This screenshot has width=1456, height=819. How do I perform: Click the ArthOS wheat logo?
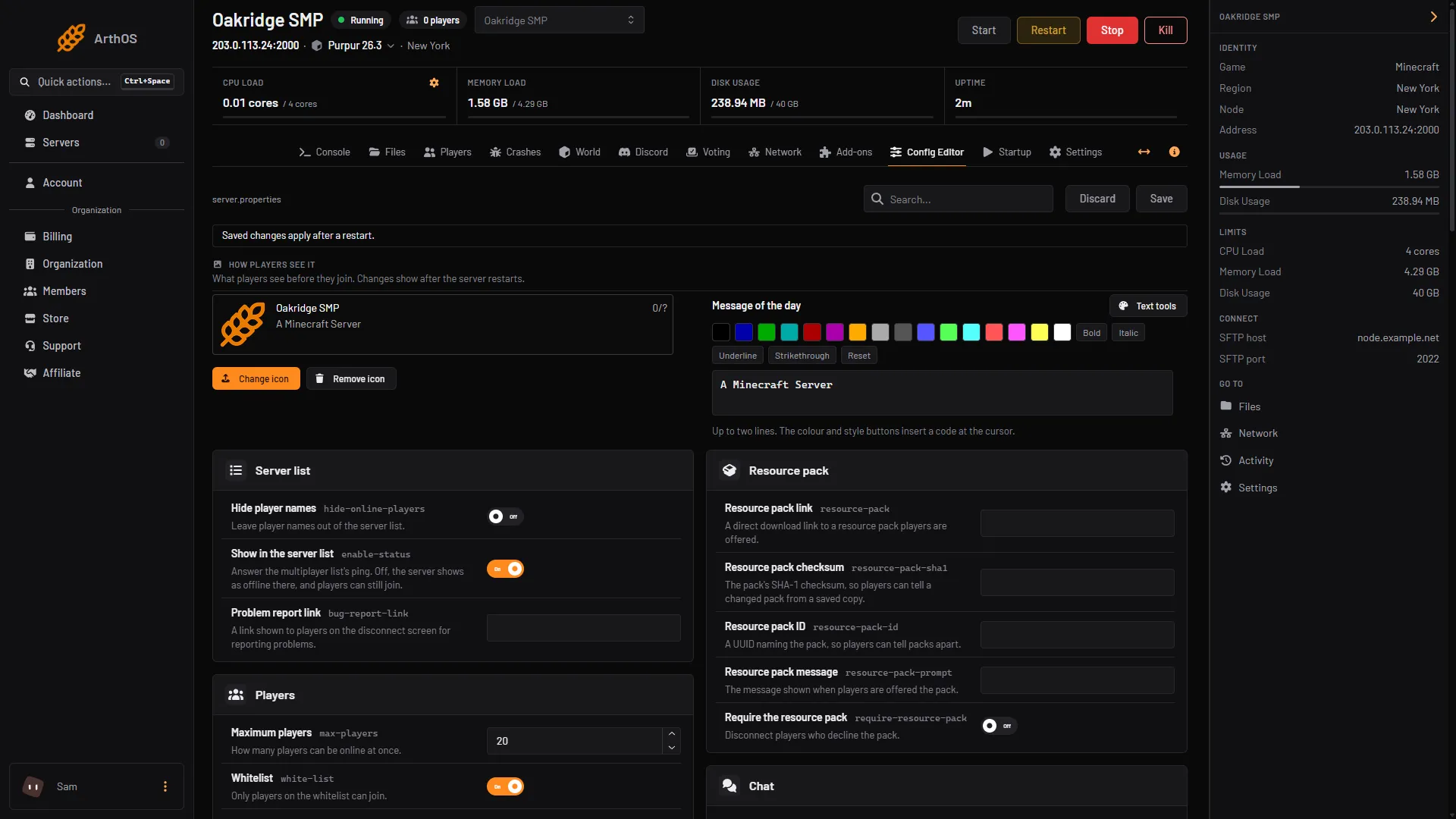click(71, 38)
